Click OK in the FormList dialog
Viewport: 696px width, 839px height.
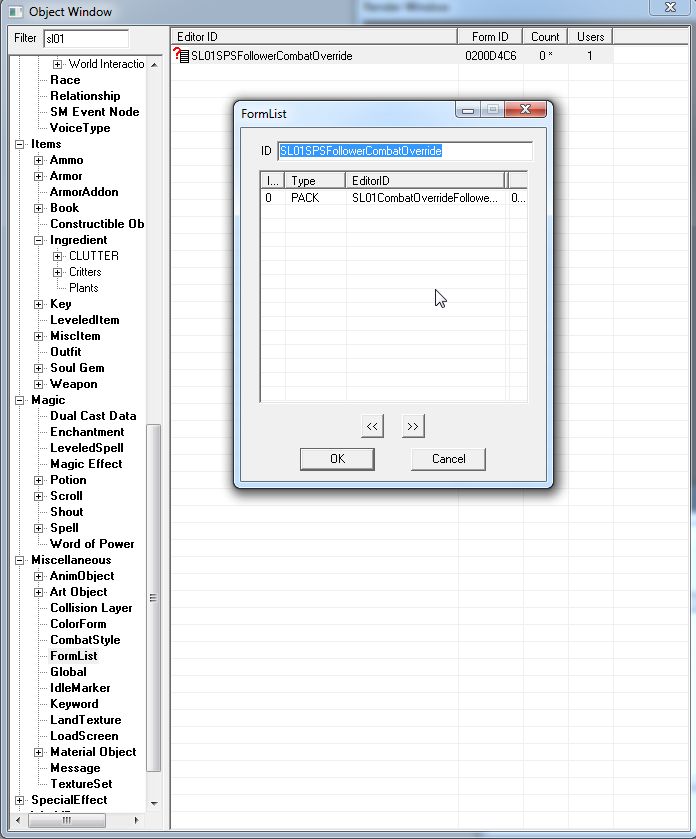click(337, 459)
